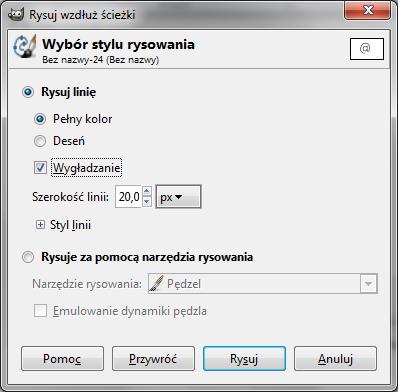This screenshot has width=398, height=392.
Task: Click the stroke path icon beside the dialog heading
Action: click(x=24, y=47)
